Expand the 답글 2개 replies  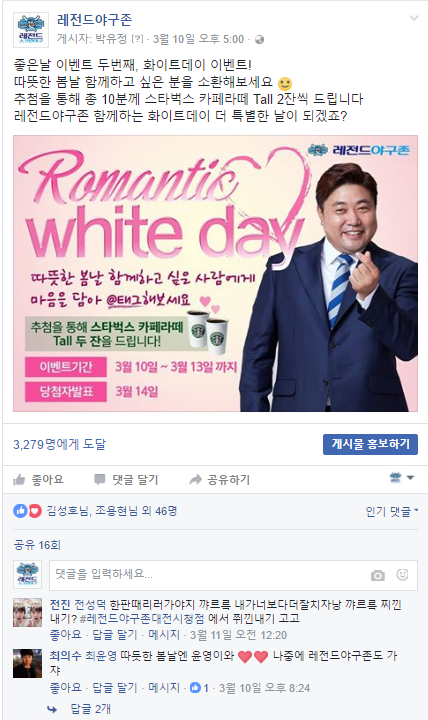click(90, 709)
